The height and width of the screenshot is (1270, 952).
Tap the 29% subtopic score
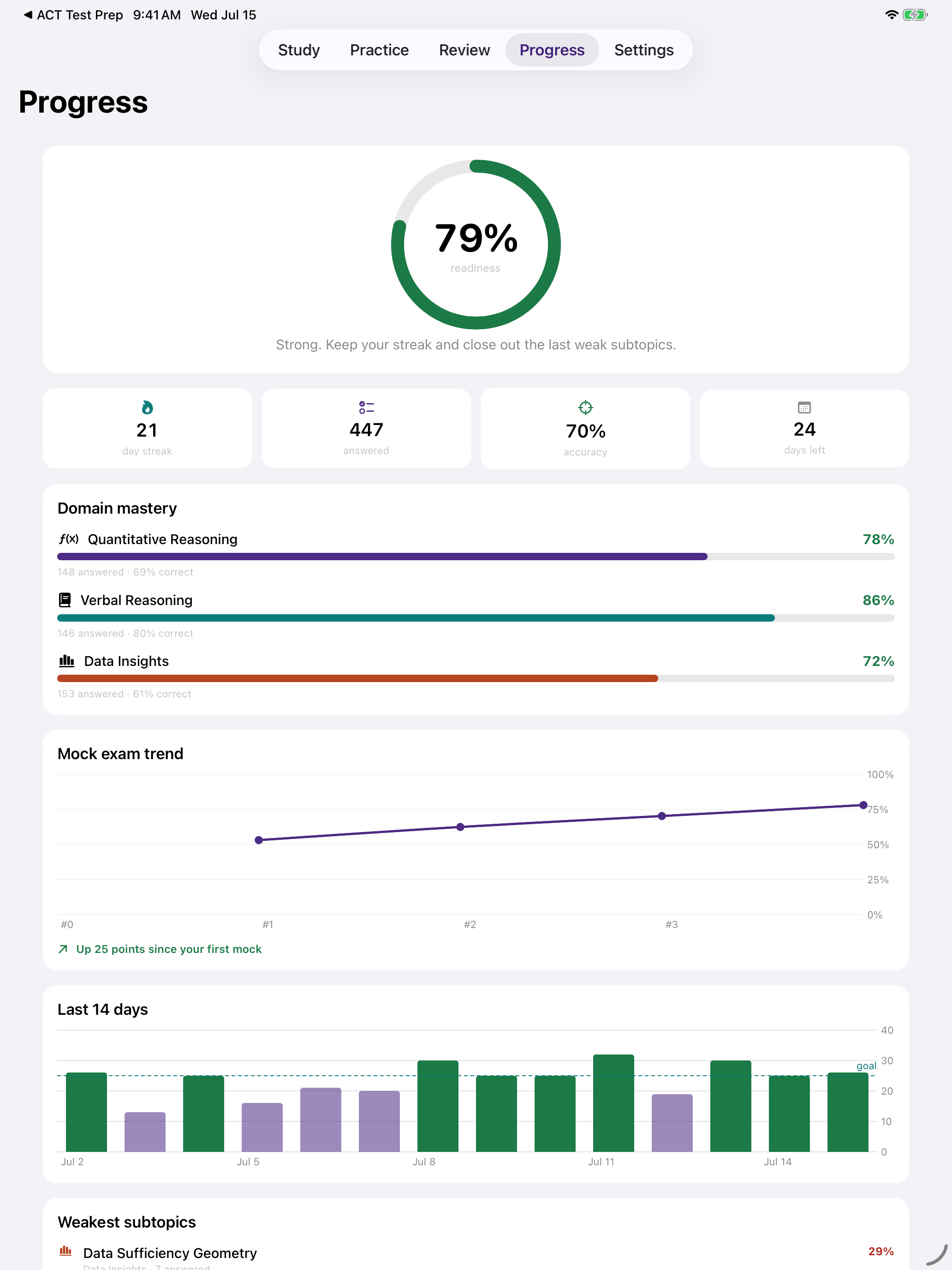tap(881, 1251)
